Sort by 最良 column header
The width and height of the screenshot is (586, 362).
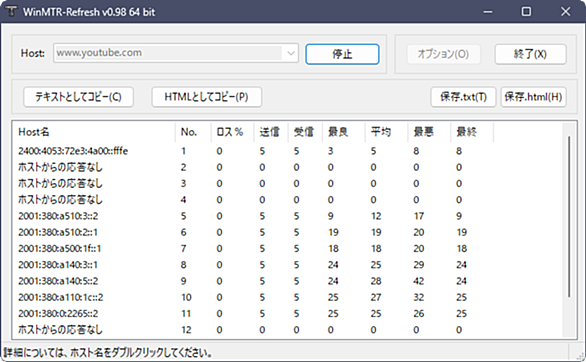[343, 132]
